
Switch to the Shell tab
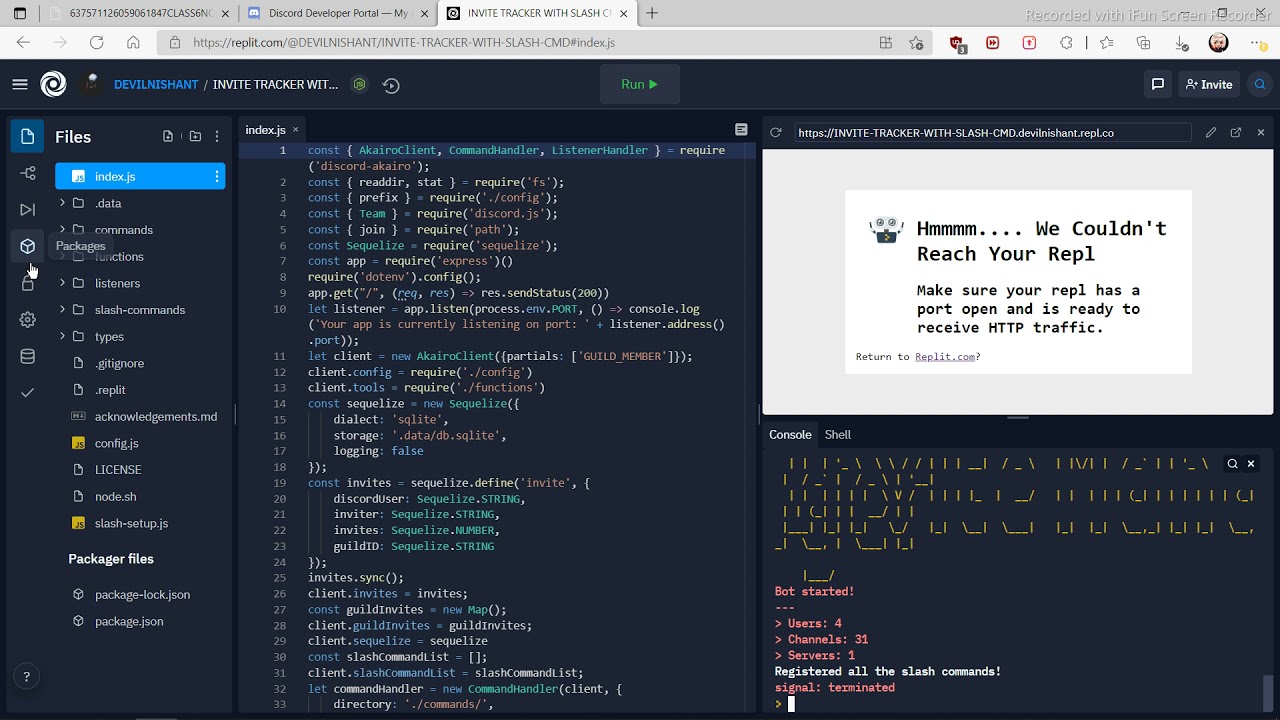click(838, 435)
